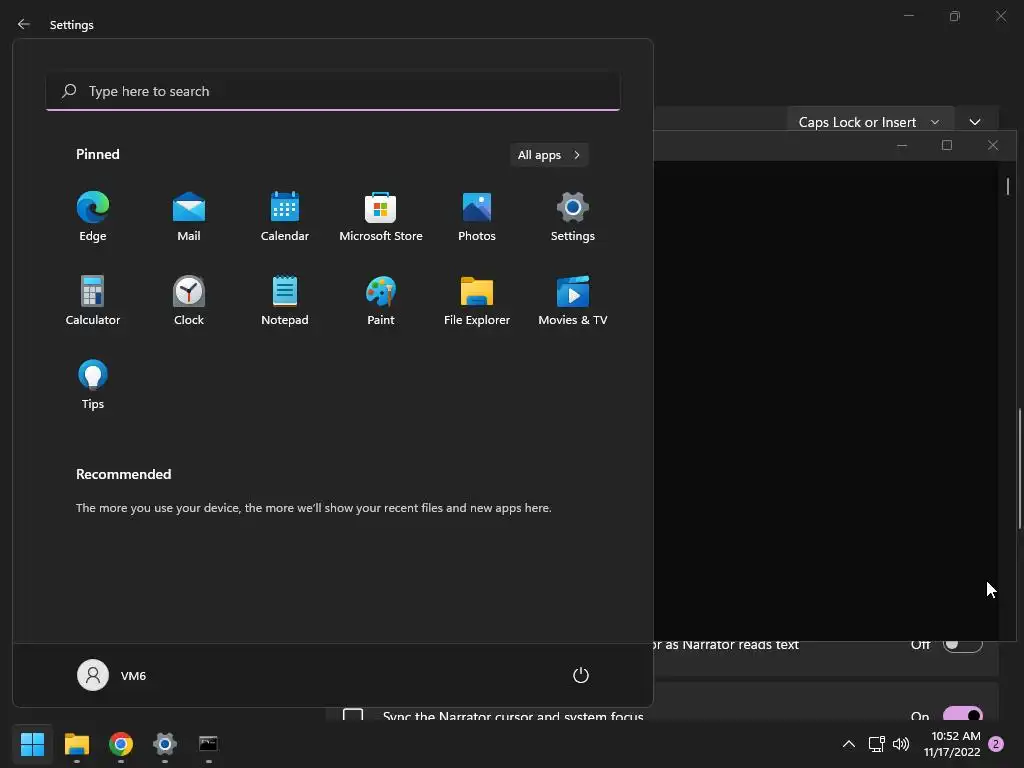Restore down the Settings window
Screen dimensions: 1024x768
click(955, 16)
